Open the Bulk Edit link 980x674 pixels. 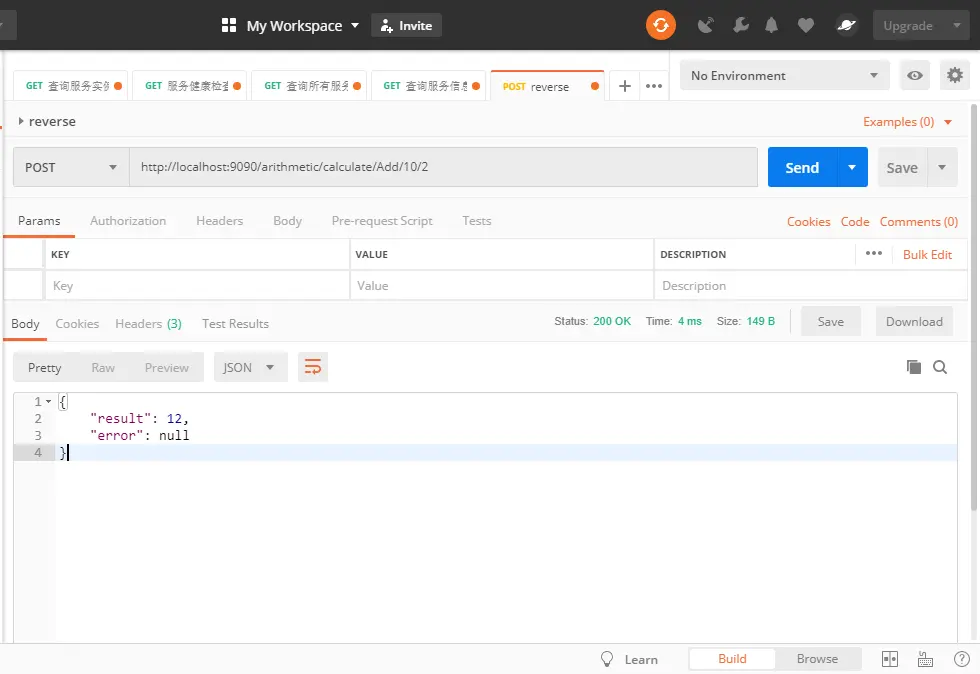[927, 254]
